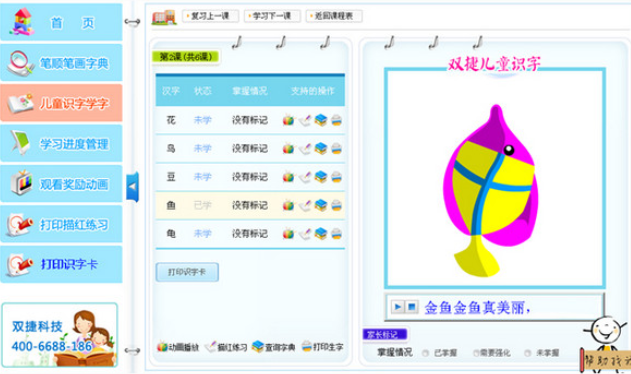Look up 花 in dictionary icon
Viewport: 631px width, 374px height.
(321, 120)
